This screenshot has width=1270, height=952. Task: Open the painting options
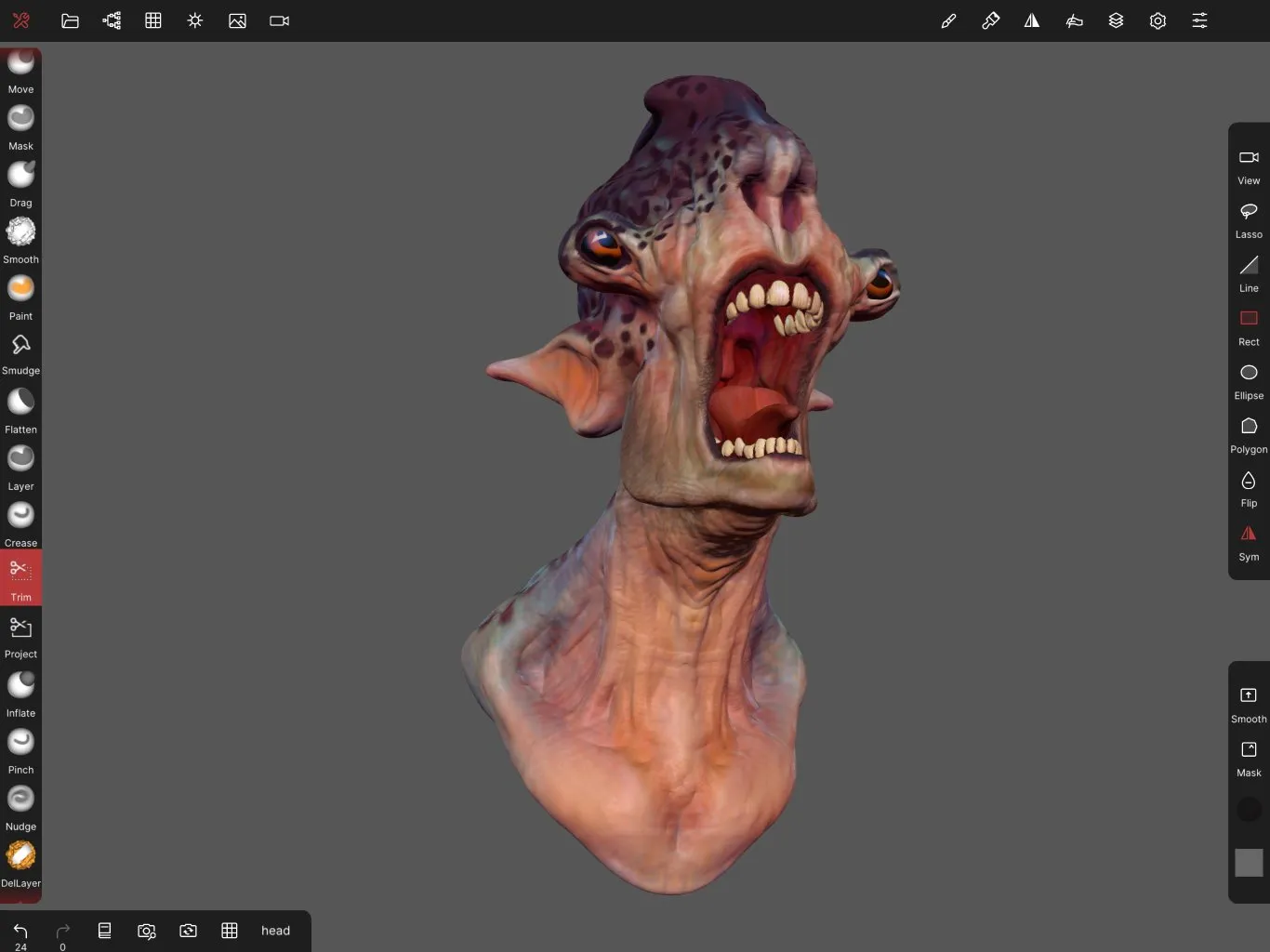pyautogui.click(x=991, y=20)
